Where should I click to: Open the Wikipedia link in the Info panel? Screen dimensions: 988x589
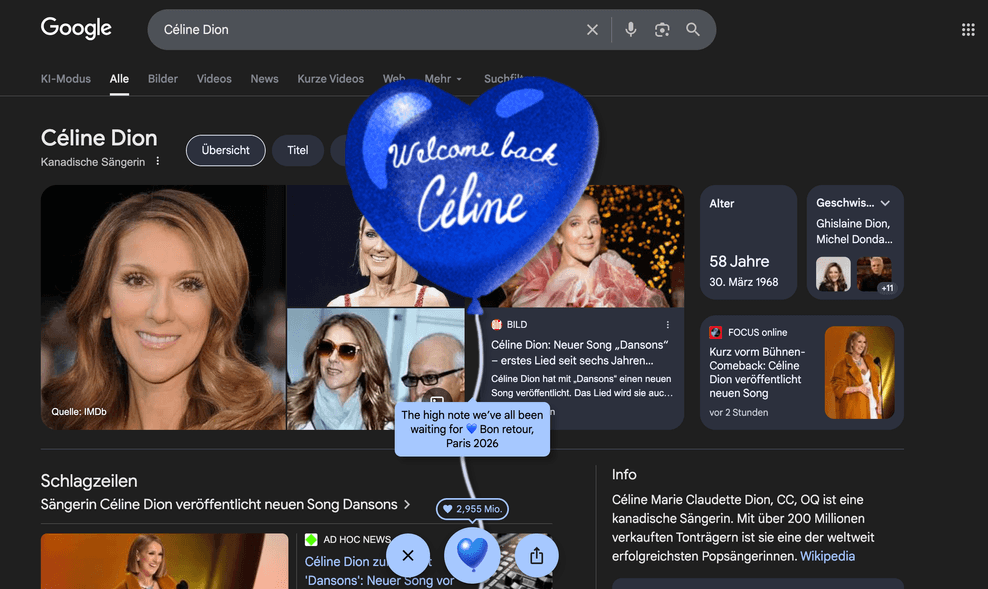point(827,556)
